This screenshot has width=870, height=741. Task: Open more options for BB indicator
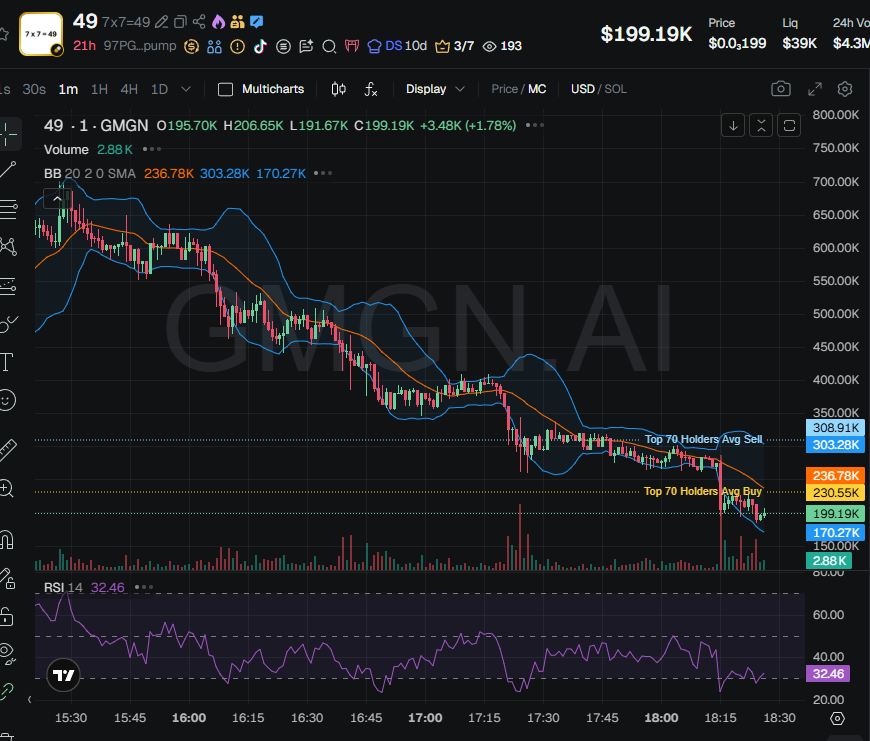323,173
